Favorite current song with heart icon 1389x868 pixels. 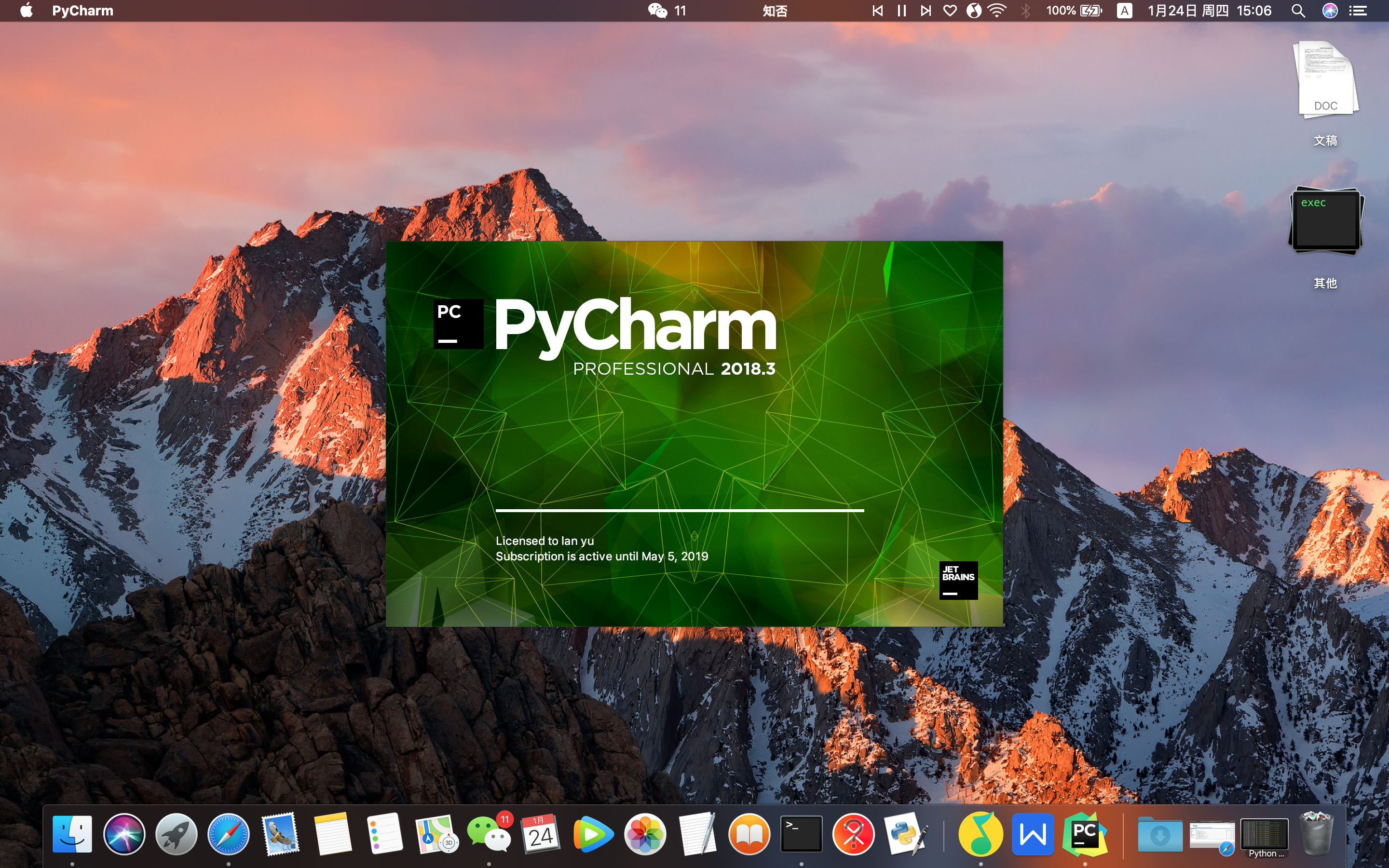950,10
